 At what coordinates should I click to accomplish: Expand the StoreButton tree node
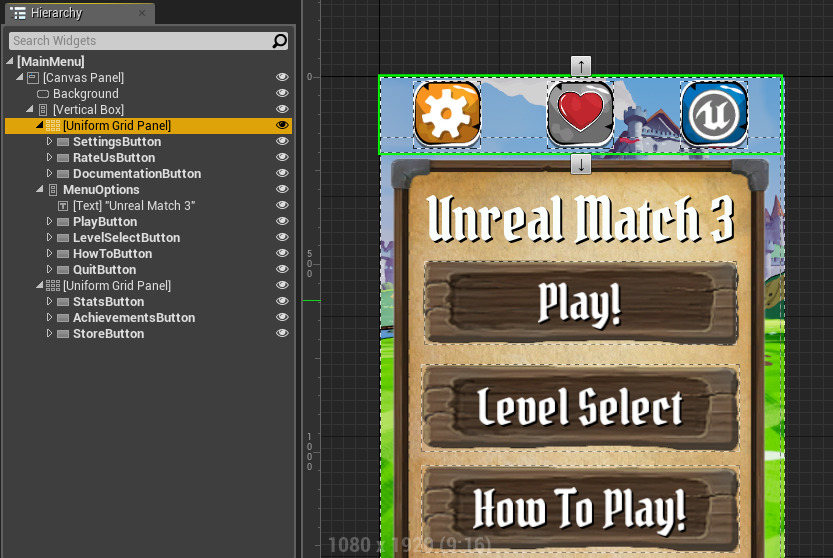click(49, 333)
